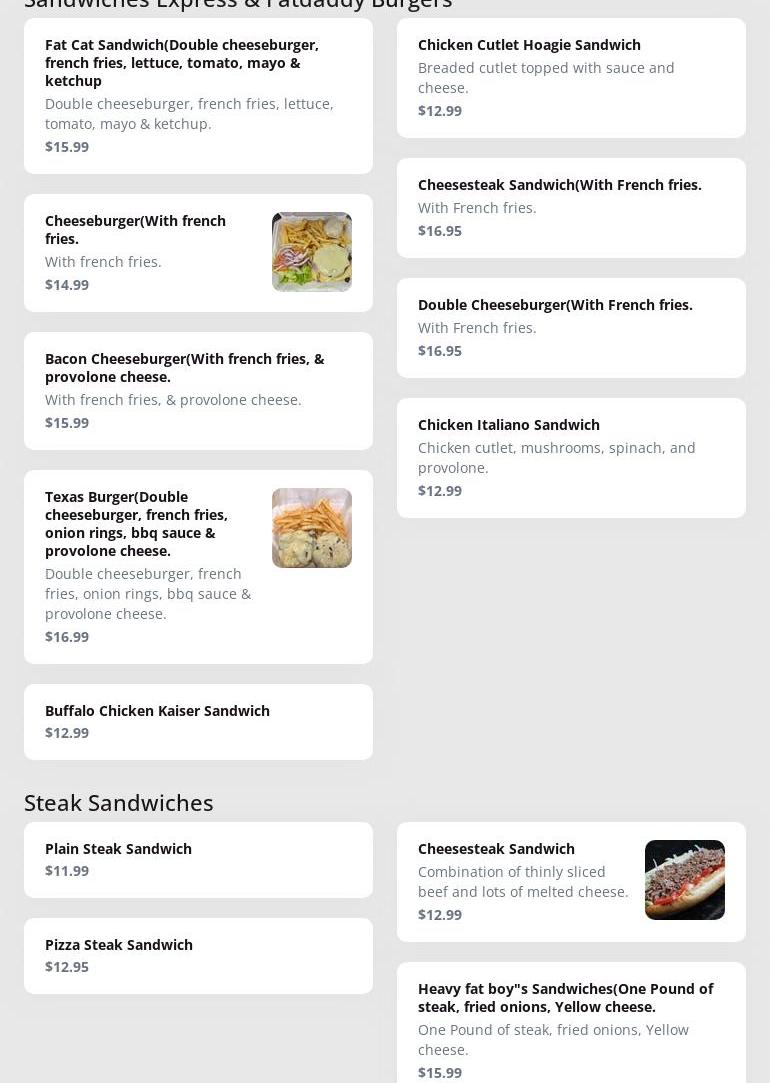770x1083 pixels.
Task: Click the Cheeseburger(With french fries. title
Action: [135, 230]
